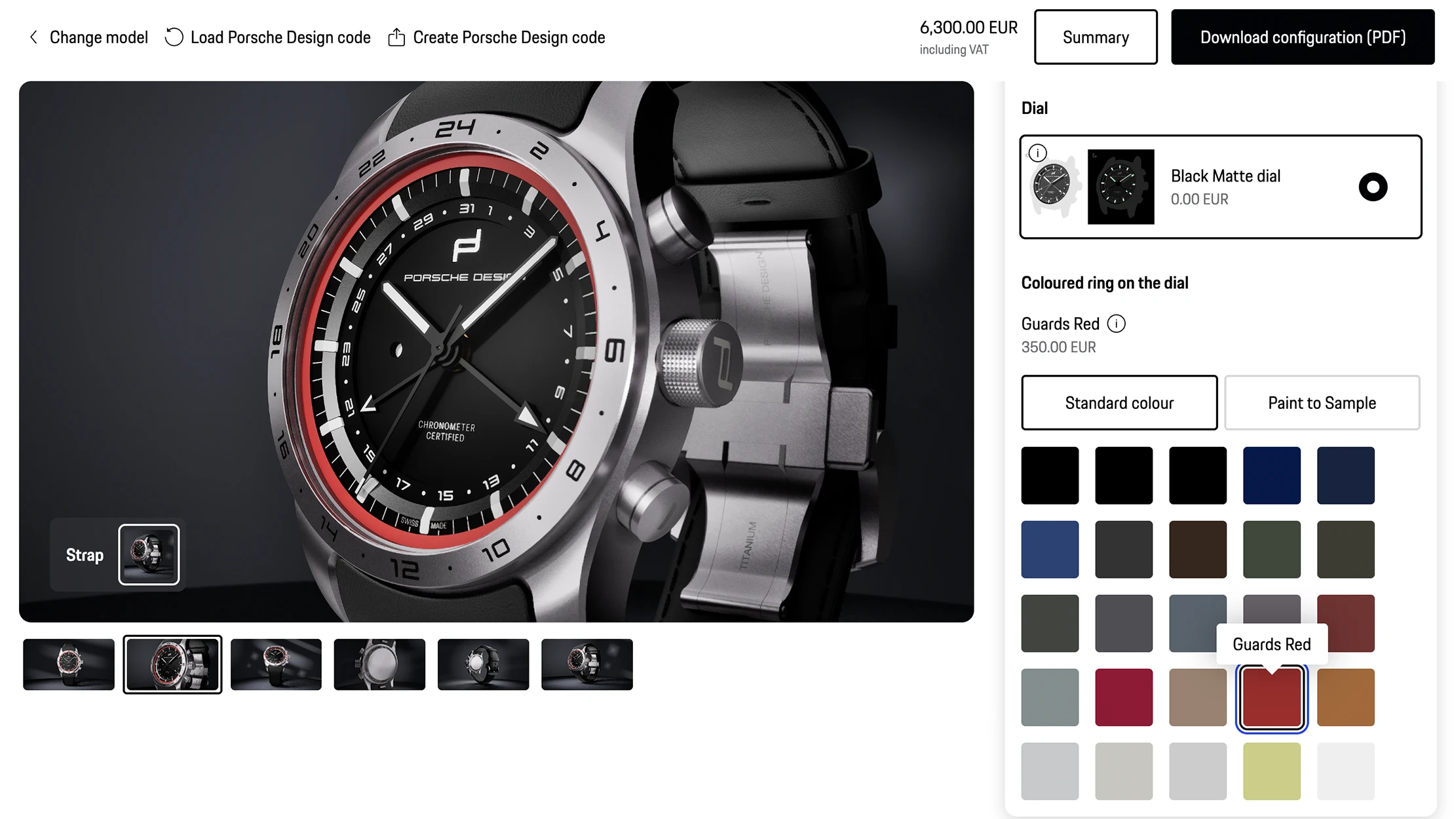Image resolution: width=1456 pixels, height=819 pixels.
Task: Switch to Paint to Sample tab
Action: (x=1321, y=403)
